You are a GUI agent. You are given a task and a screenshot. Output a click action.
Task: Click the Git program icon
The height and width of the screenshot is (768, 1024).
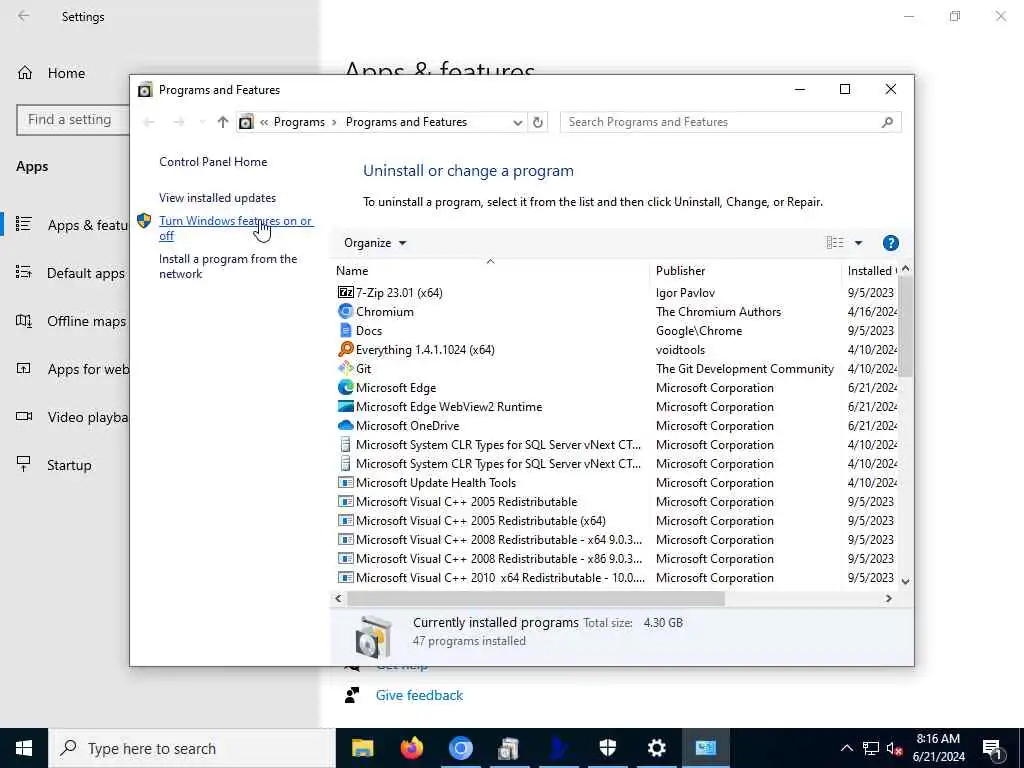point(345,368)
